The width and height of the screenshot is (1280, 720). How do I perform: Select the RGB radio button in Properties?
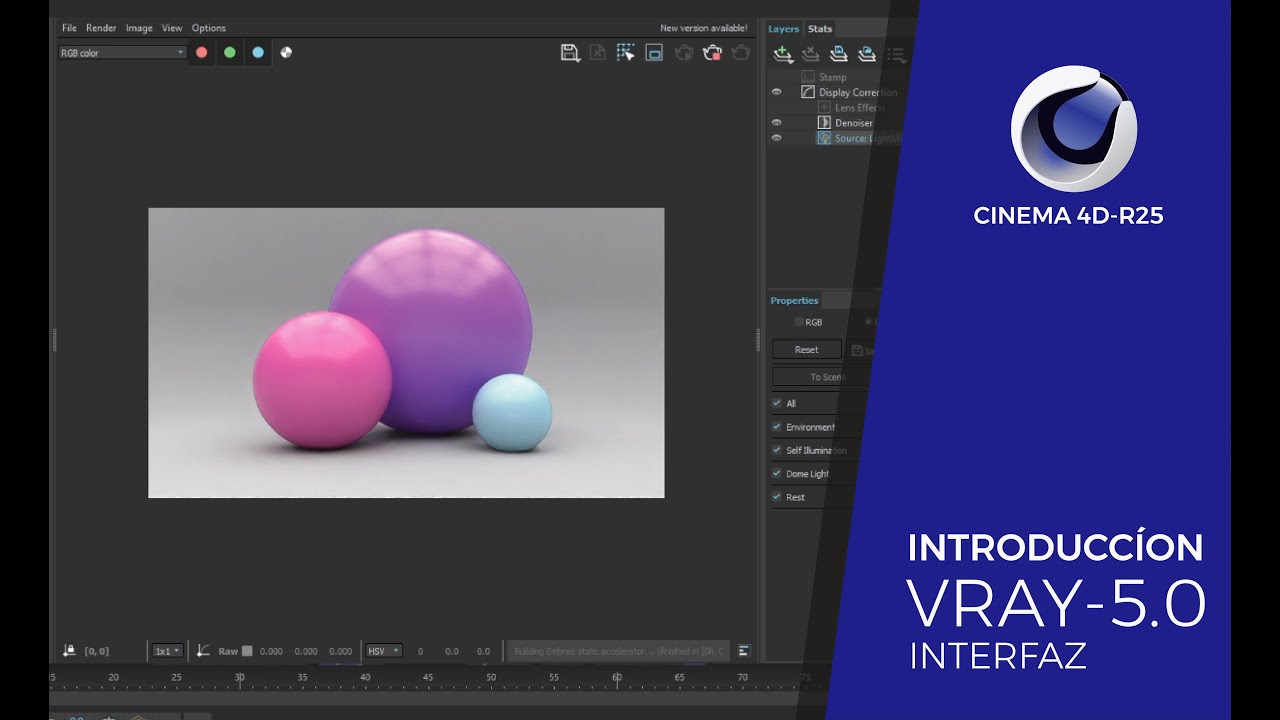click(799, 322)
